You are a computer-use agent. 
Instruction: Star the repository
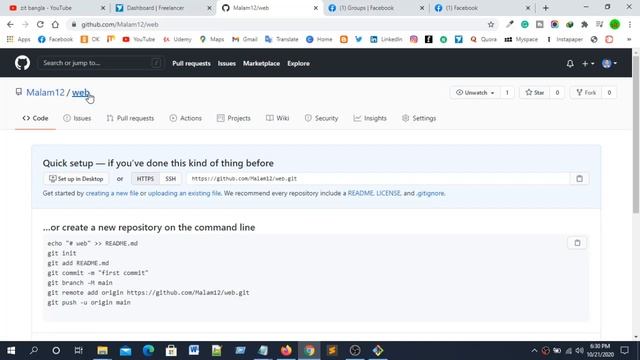pos(535,93)
